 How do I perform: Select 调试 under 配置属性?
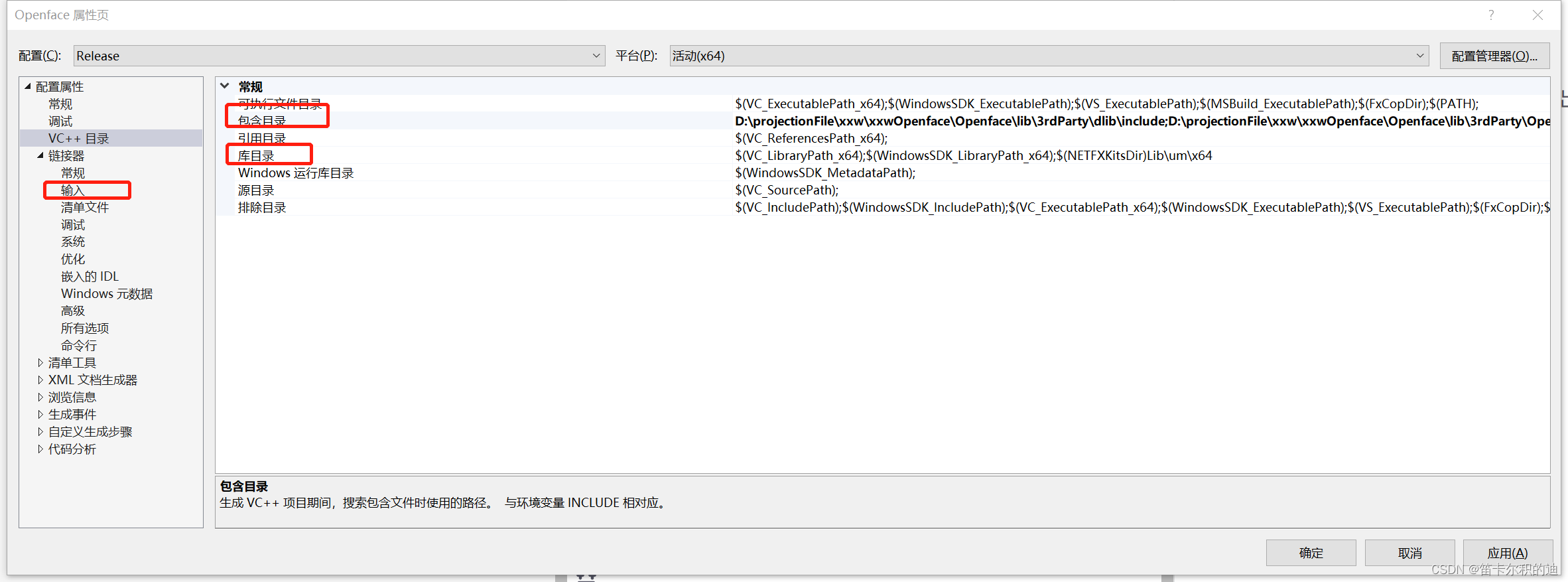click(60, 121)
